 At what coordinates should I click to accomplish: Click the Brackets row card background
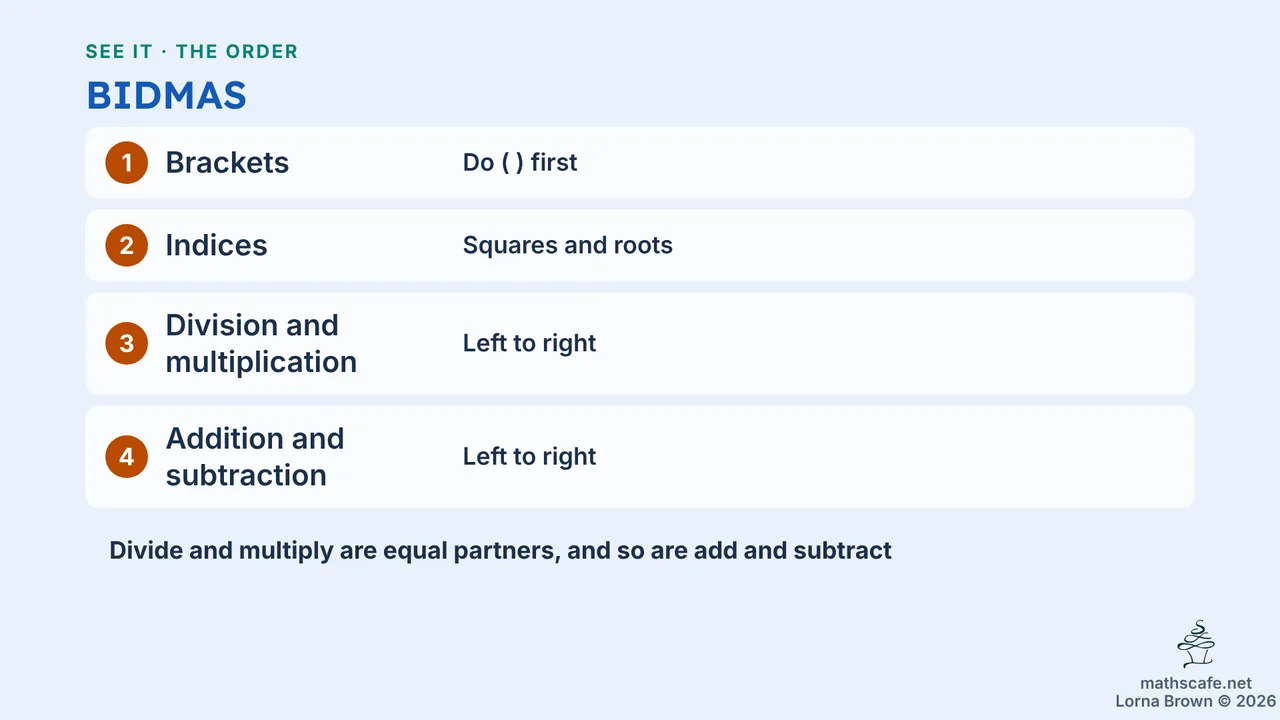[640, 163]
